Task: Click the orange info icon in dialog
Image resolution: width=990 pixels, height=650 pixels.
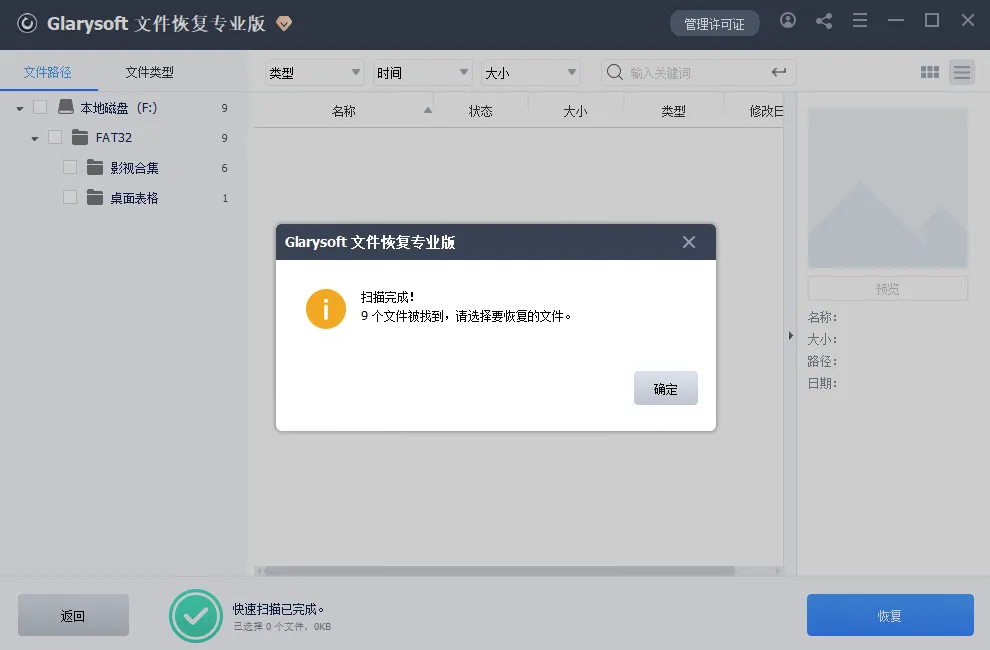Action: 326,309
